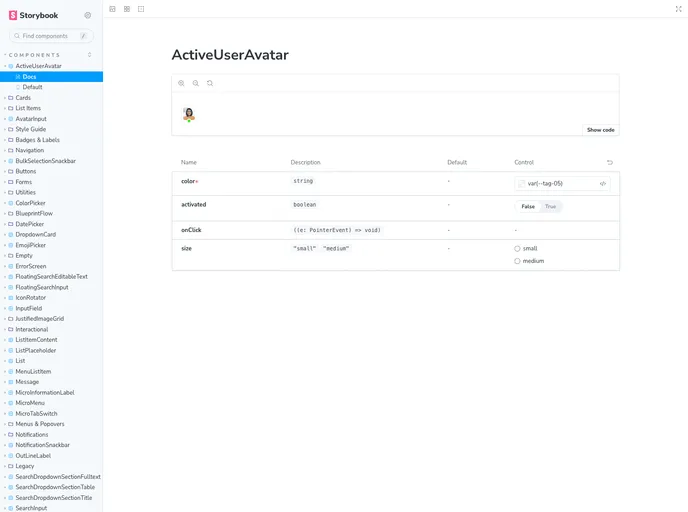Viewport: 688px width, 512px height.
Task: Expand the ColorPicker component in the tree
Action: click(31, 203)
